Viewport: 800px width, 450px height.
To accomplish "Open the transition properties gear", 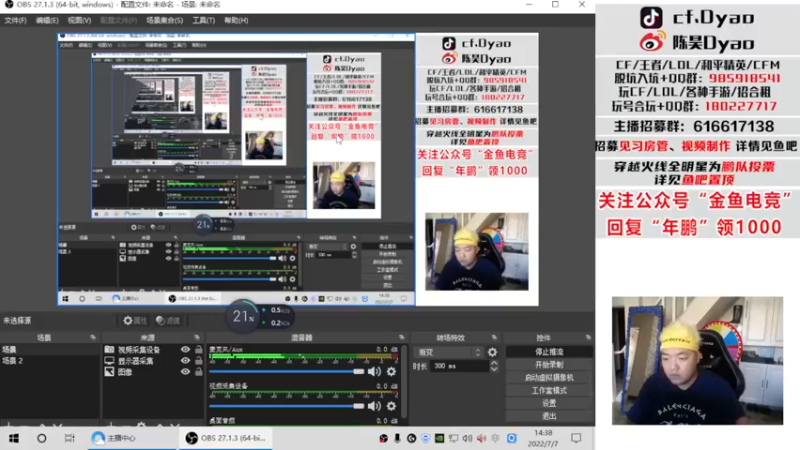I will (x=492, y=352).
